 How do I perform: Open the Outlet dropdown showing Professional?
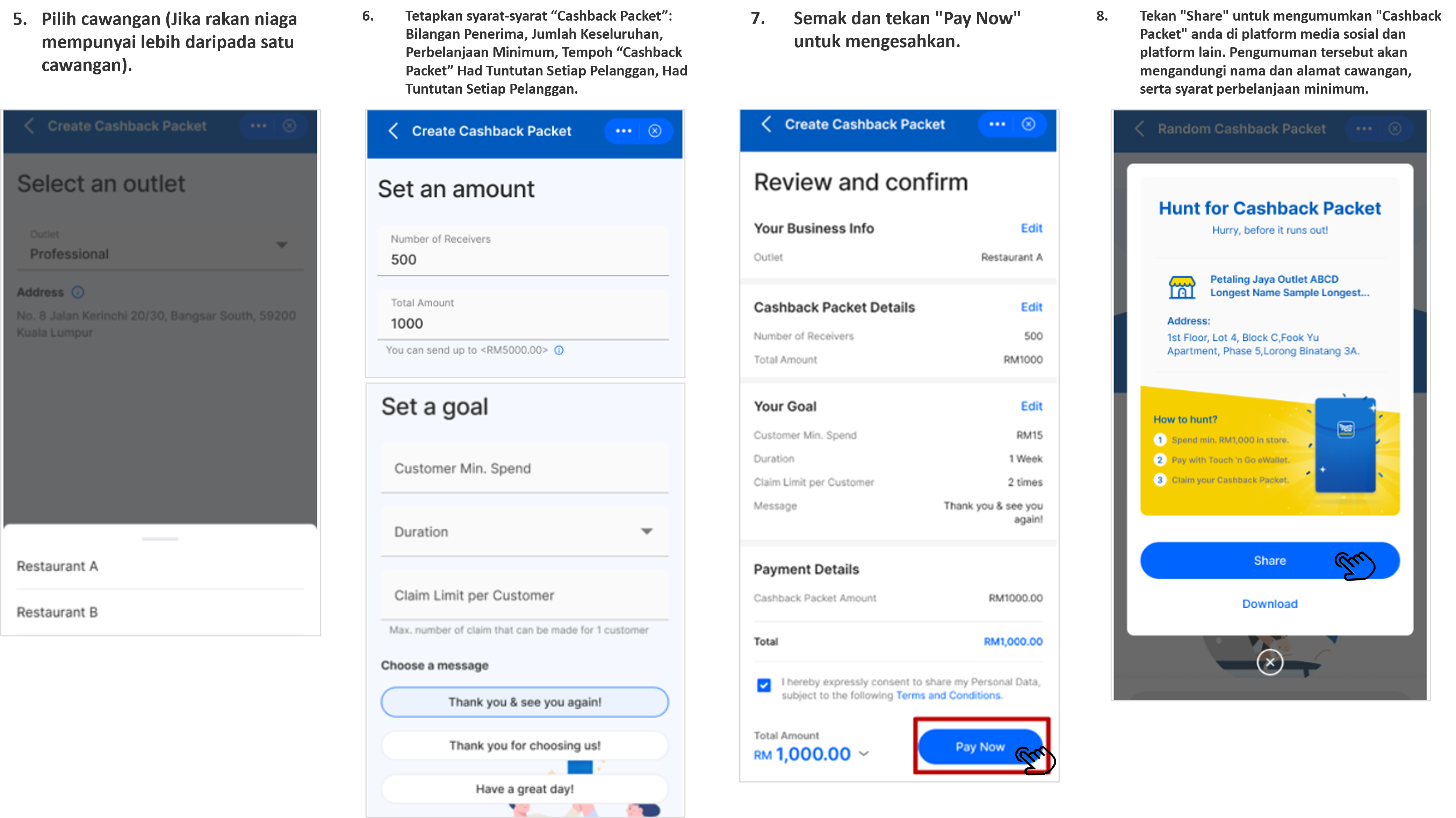pos(160,245)
